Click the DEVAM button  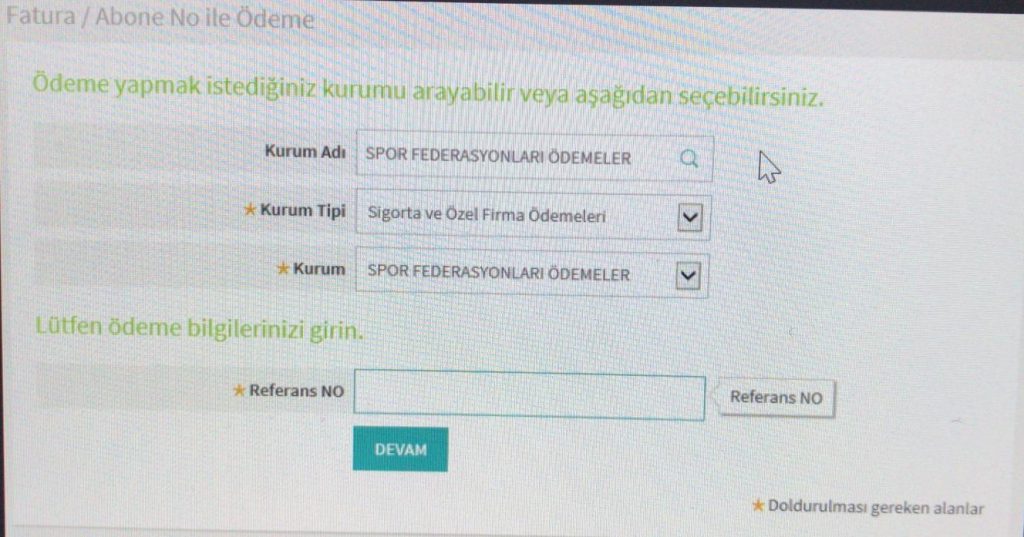[400, 449]
